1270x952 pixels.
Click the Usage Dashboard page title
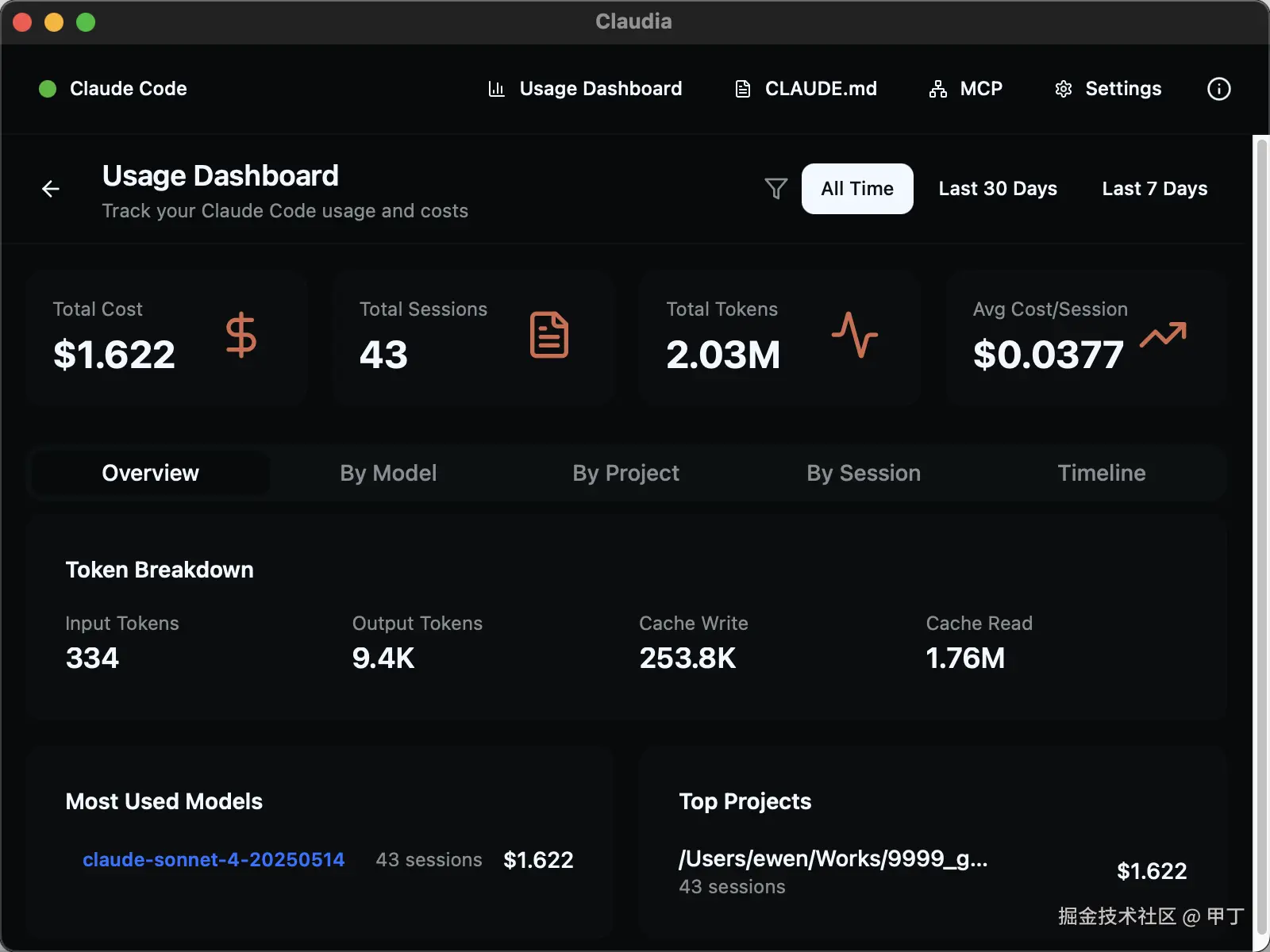221,176
